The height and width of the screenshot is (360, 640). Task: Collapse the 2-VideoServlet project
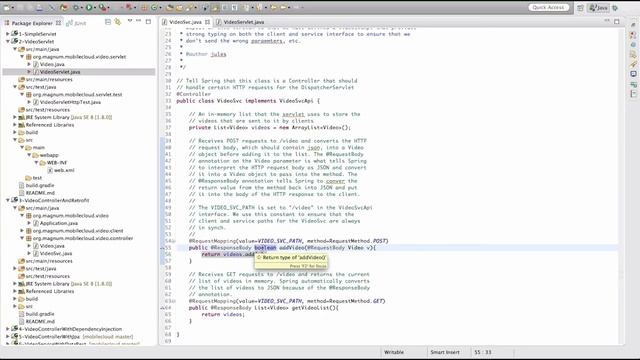pyautogui.click(x=8, y=41)
